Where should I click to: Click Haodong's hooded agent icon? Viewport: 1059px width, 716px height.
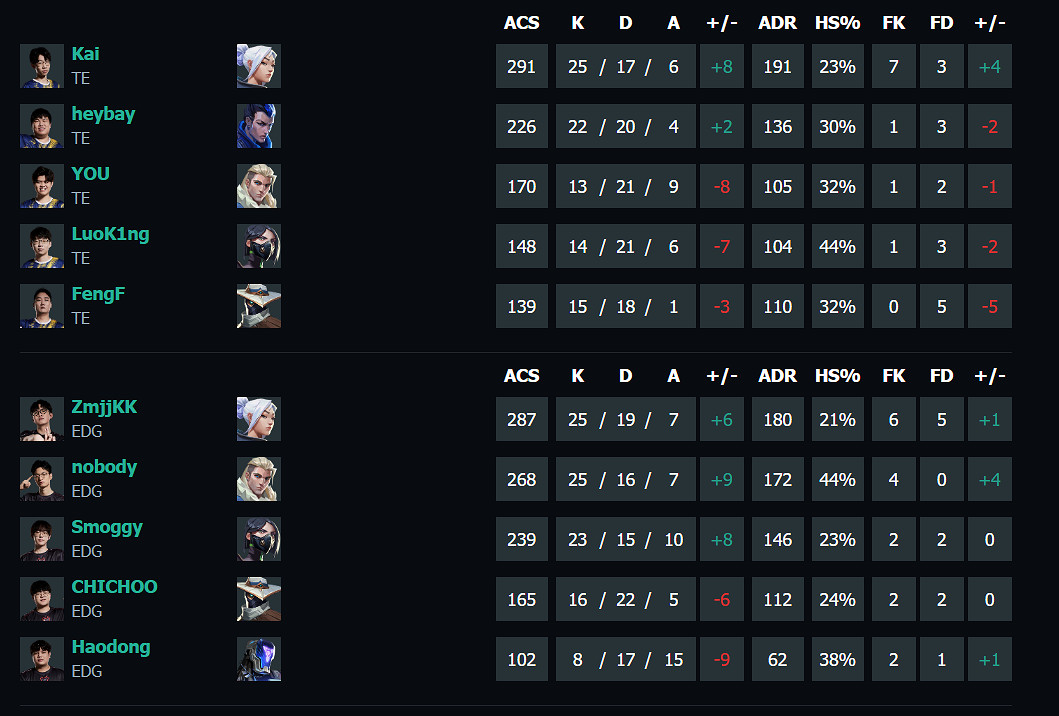point(259,659)
